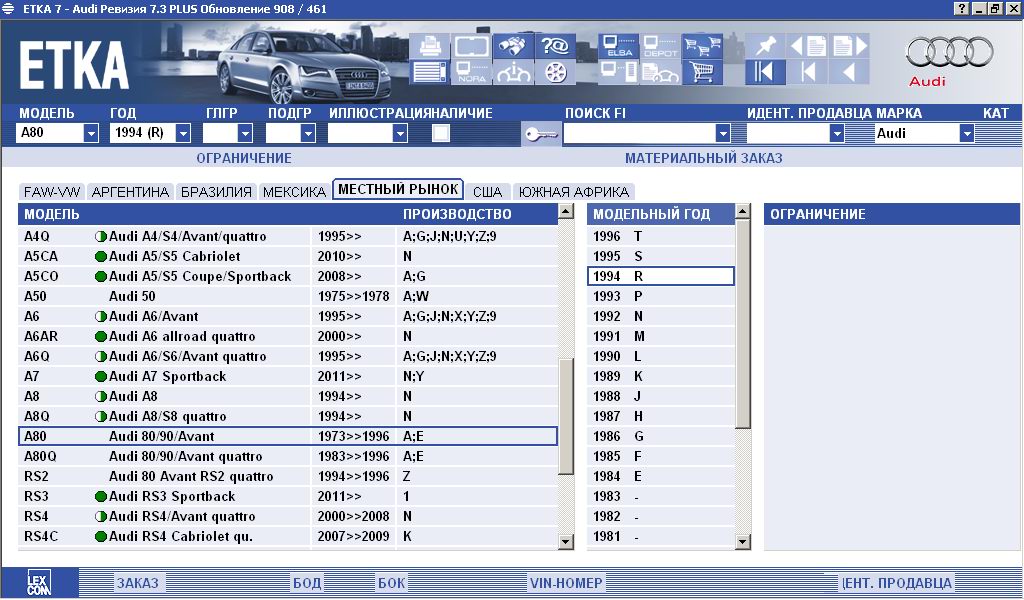1024x600 pixels.
Task: Select the RS2 Audi 80 Avant RS2 row
Action: click(288, 477)
